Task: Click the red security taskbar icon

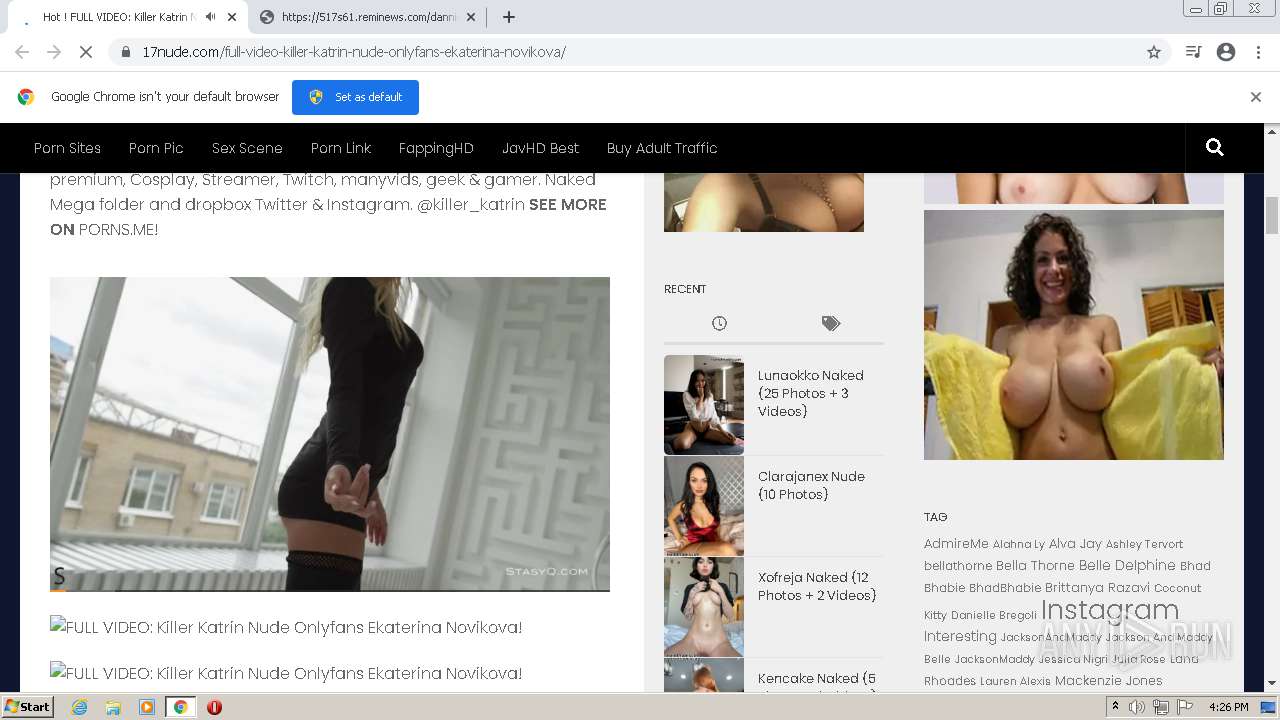Action: point(214,707)
